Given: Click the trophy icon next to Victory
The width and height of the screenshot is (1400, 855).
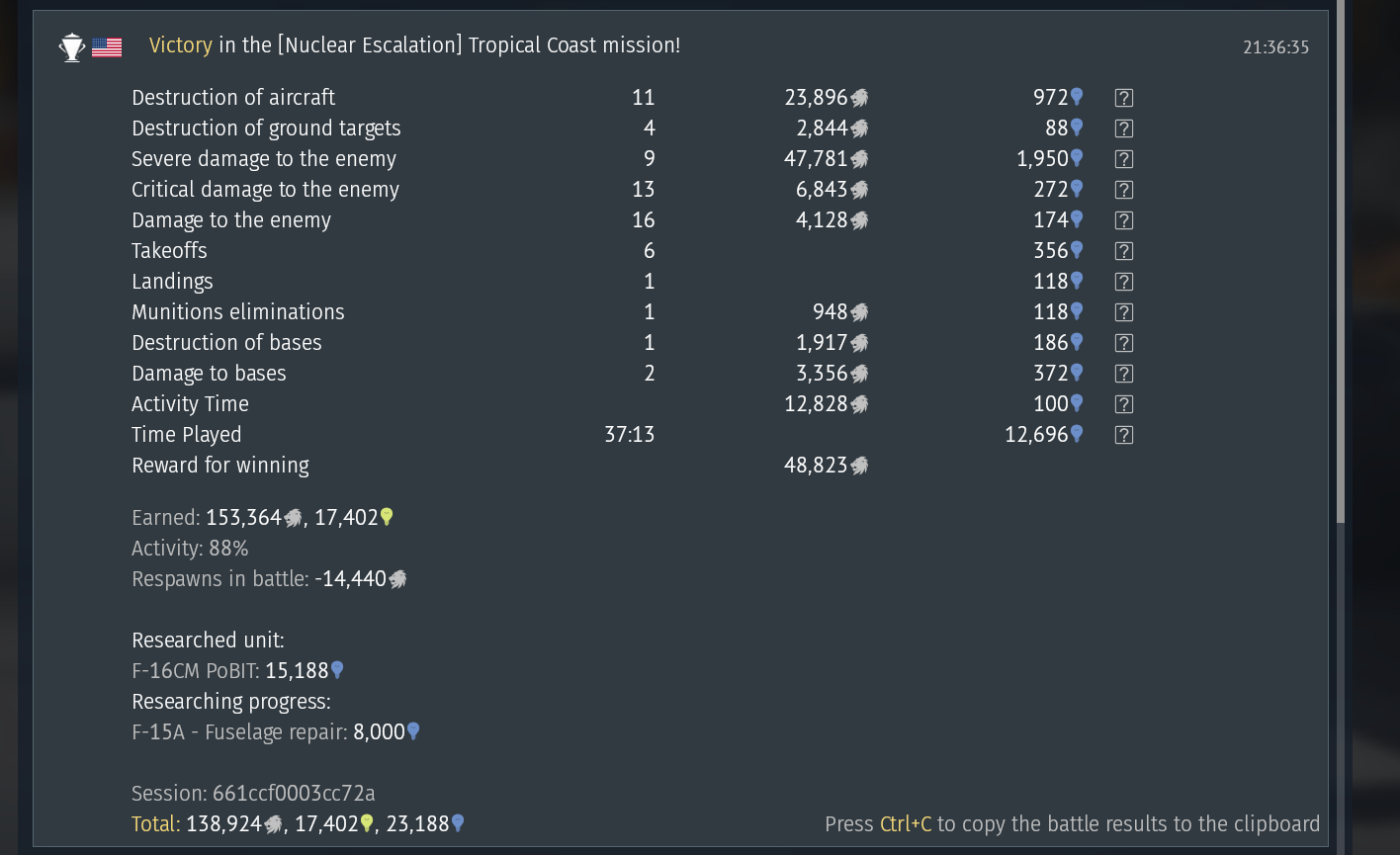Looking at the screenshot, I should (72, 46).
